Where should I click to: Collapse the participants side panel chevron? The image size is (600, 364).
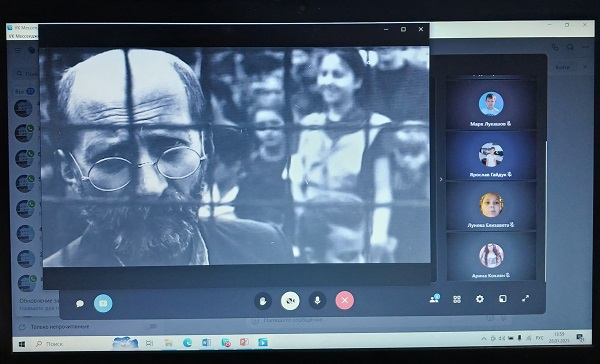pos(441,179)
